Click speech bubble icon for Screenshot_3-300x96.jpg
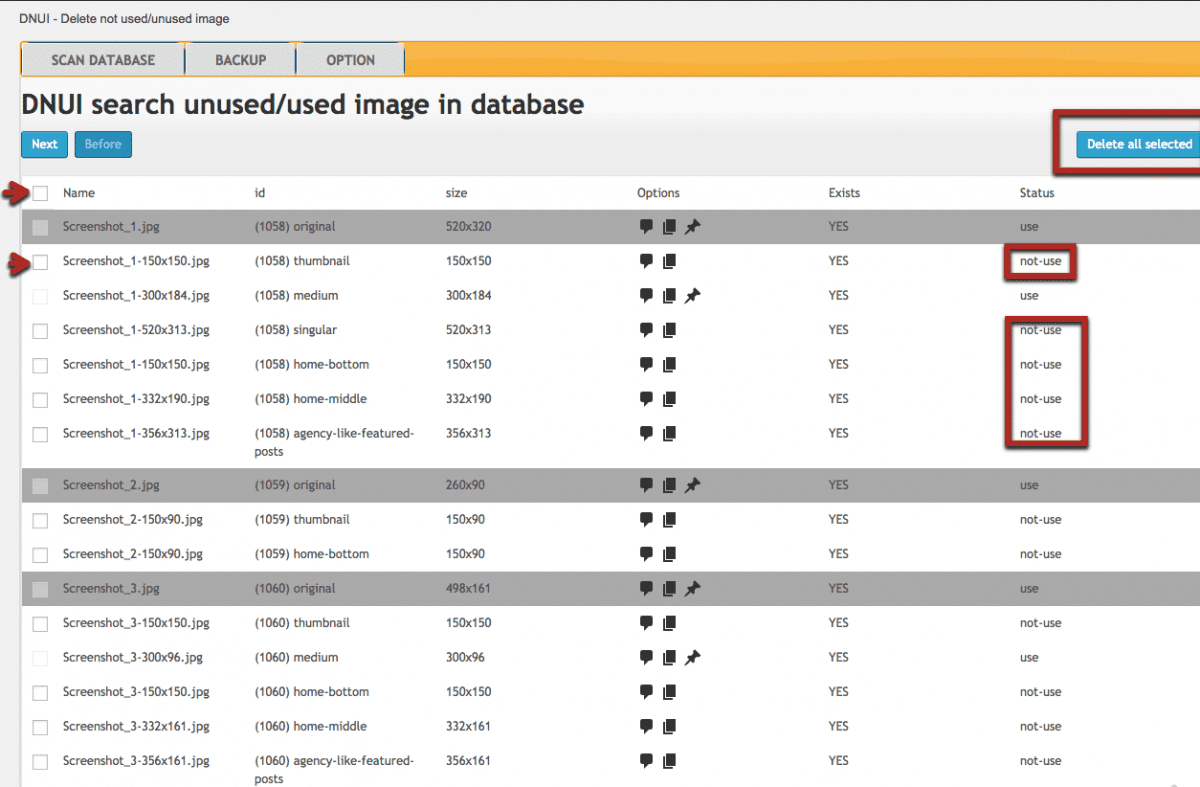 click(646, 658)
